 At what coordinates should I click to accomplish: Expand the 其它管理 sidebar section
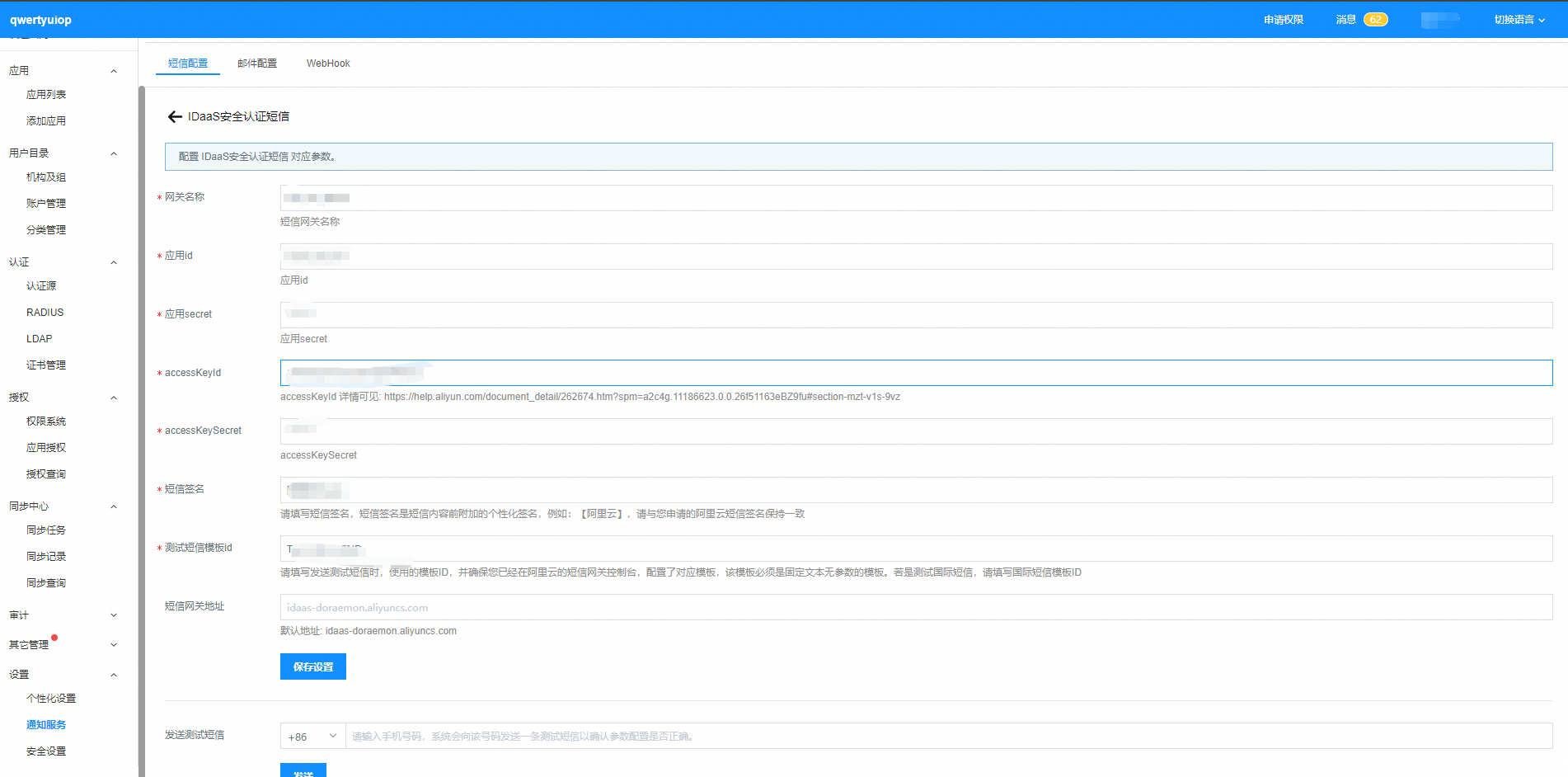point(114,645)
